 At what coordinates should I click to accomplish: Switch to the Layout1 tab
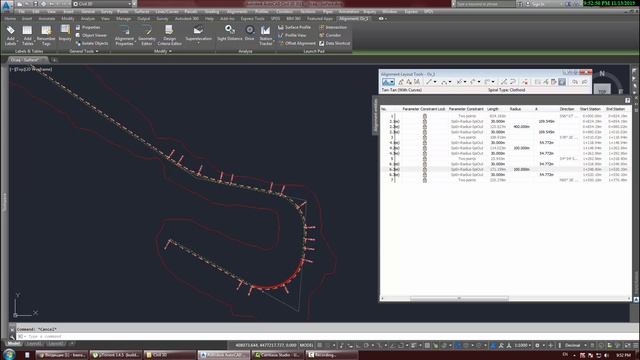click(x=34, y=344)
